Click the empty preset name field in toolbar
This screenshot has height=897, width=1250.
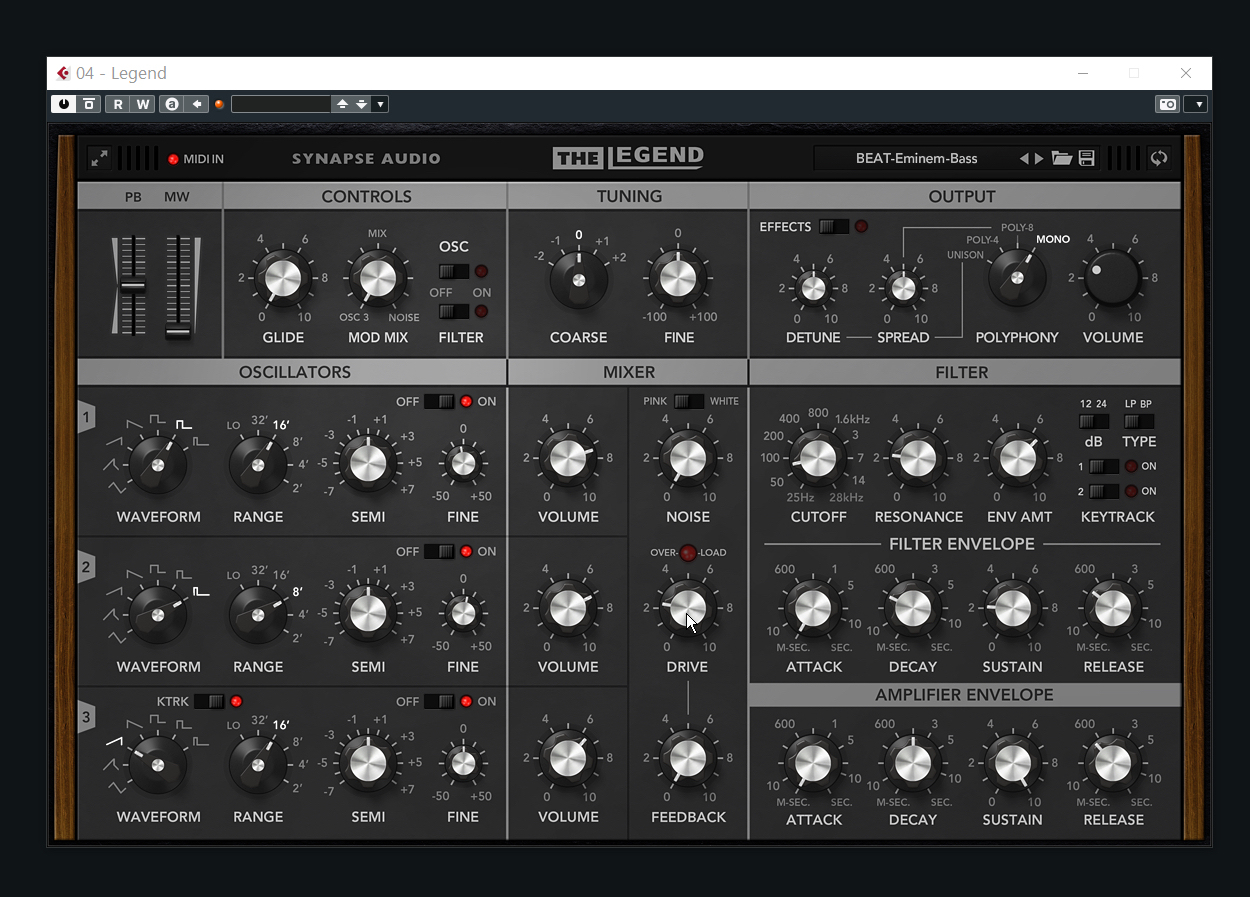[281, 104]
